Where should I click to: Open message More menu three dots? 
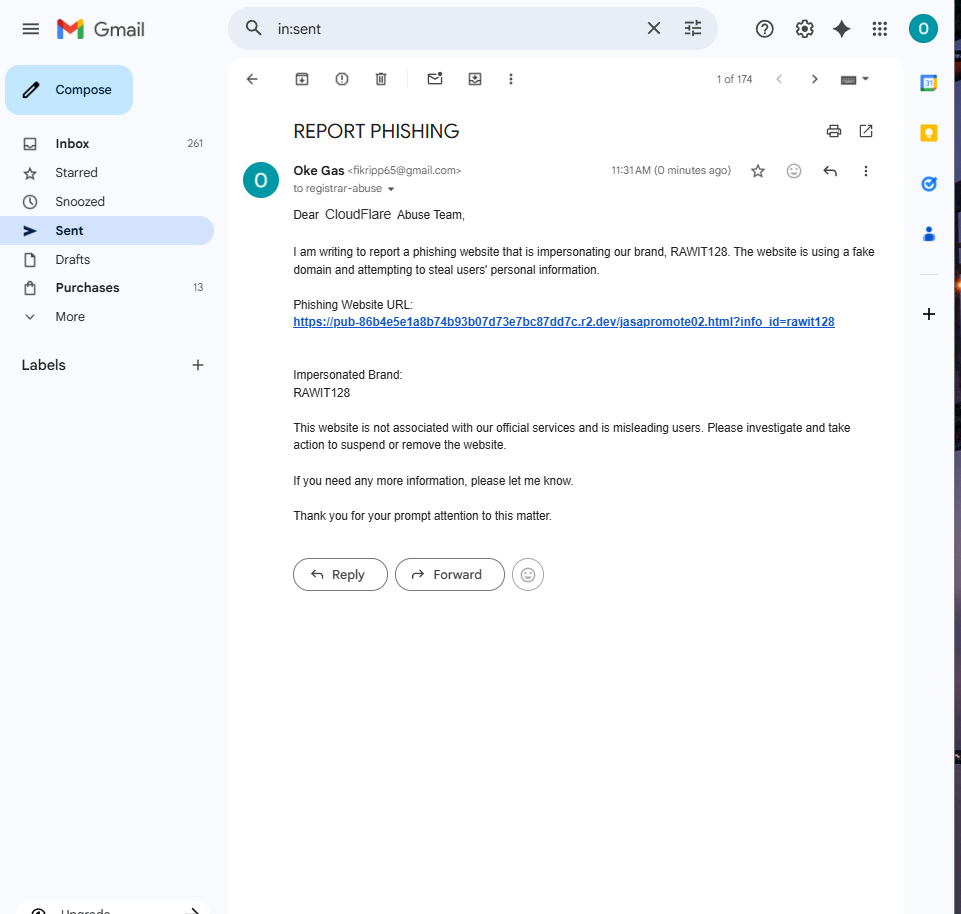[x=865, y=171]
